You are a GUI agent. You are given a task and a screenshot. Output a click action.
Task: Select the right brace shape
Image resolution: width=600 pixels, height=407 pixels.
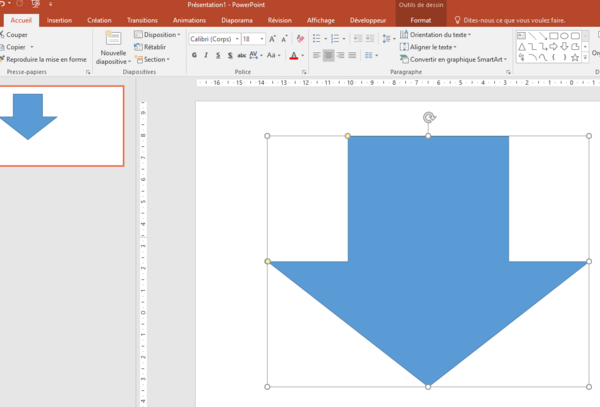coord(564,57)
